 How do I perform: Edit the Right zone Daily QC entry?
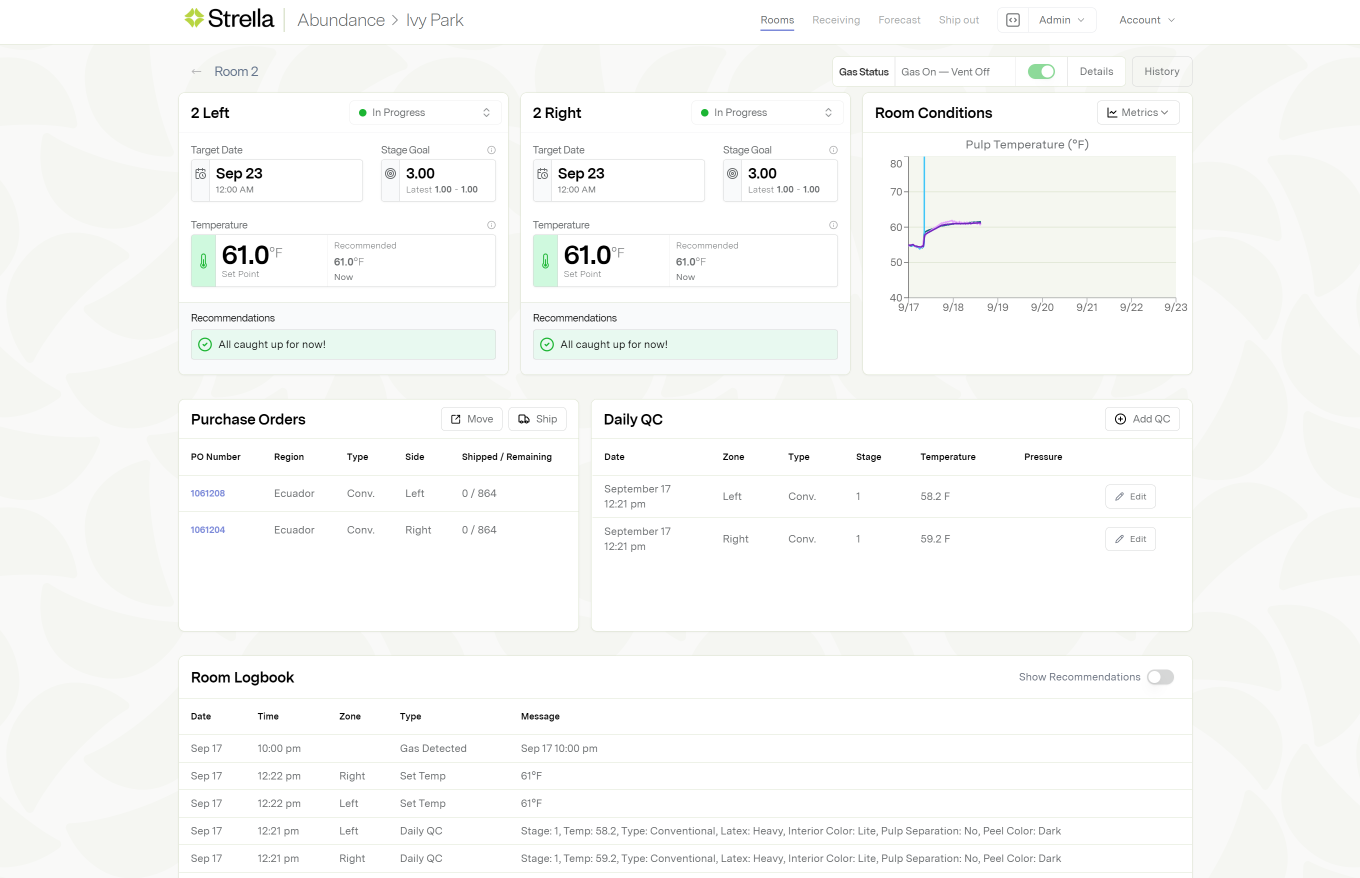(x=1130, y=539)
